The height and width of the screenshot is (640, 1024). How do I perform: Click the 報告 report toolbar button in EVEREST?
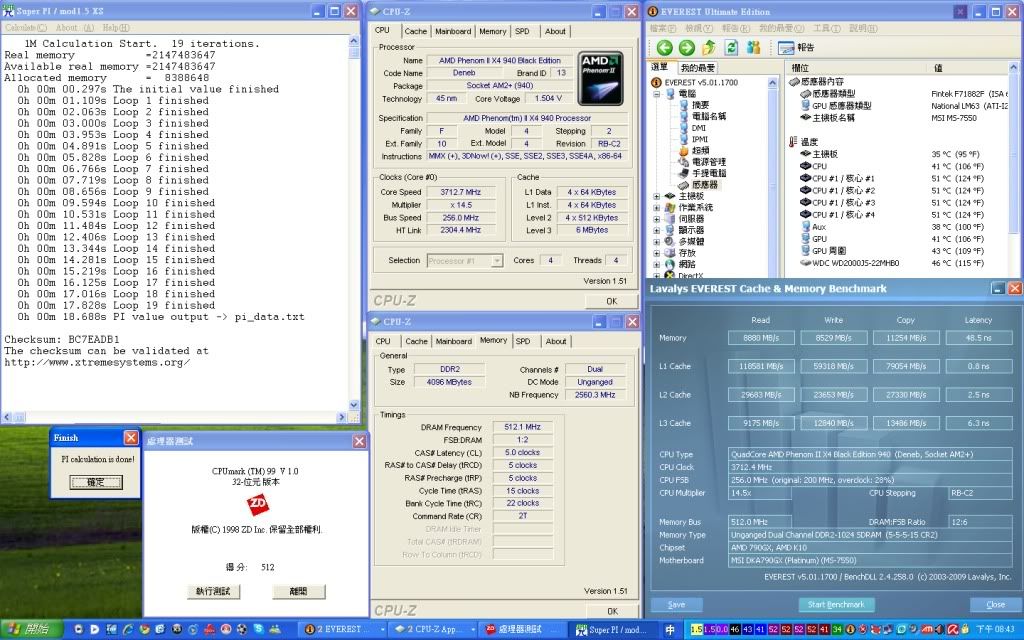pos(796,48)
